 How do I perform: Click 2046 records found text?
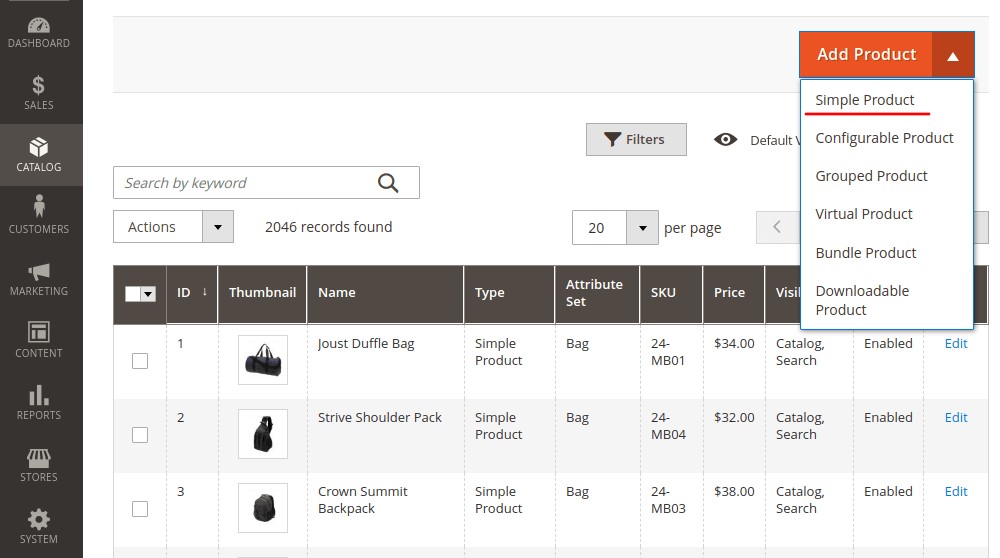click(328, 227)
